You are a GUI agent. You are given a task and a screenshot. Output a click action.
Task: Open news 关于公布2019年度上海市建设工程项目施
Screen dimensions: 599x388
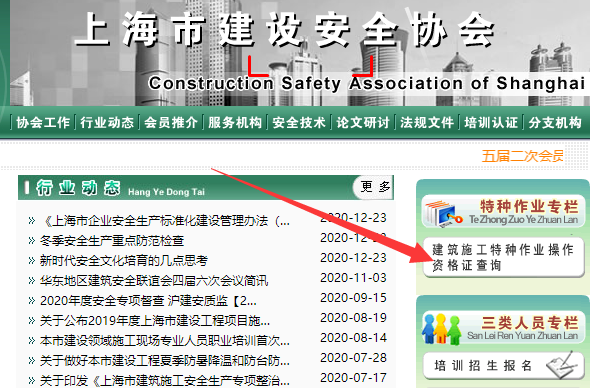tap(155, 321)
